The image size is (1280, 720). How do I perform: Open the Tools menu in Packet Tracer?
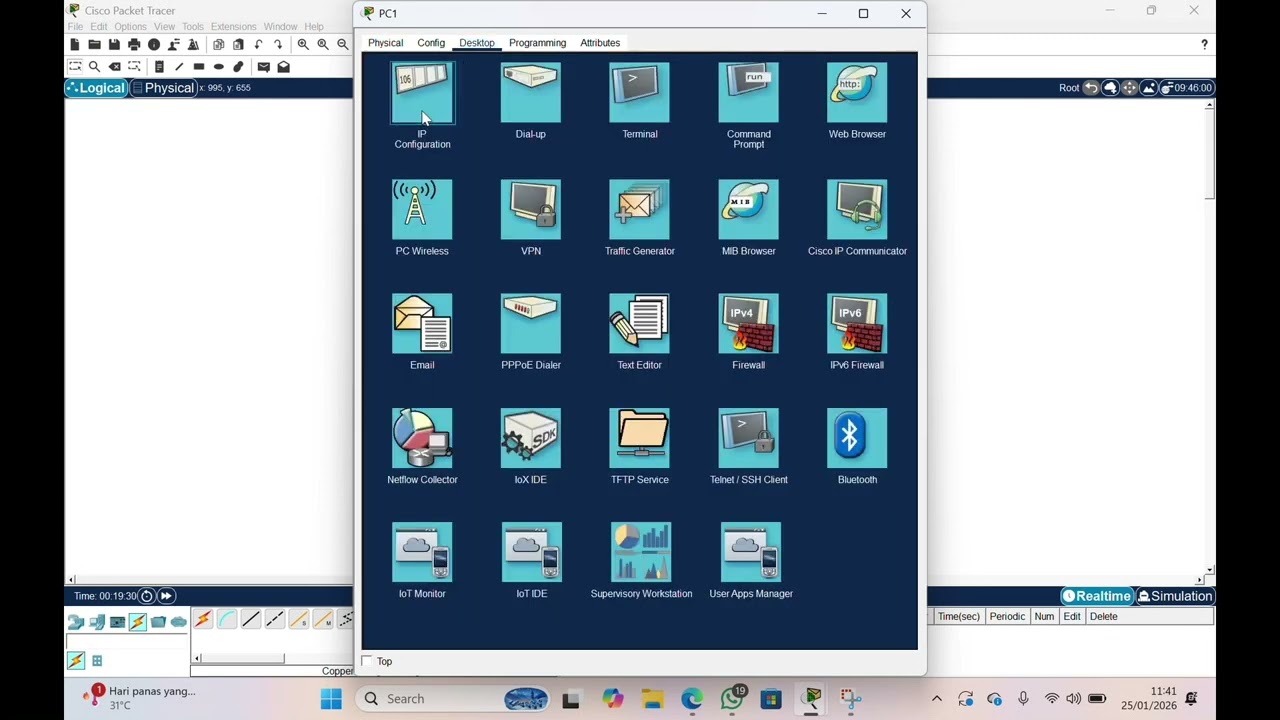pos(193,27)
